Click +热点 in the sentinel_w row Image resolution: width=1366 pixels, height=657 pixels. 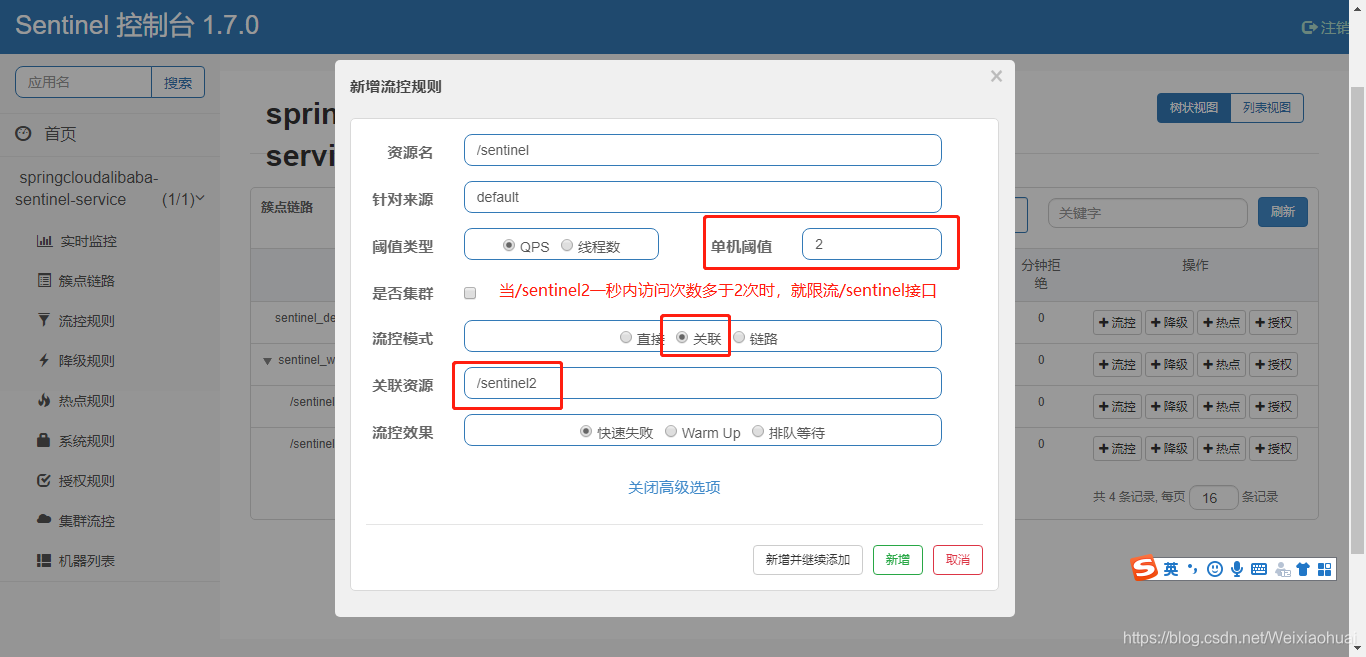pyautogui.click(x=1222, y=364)
